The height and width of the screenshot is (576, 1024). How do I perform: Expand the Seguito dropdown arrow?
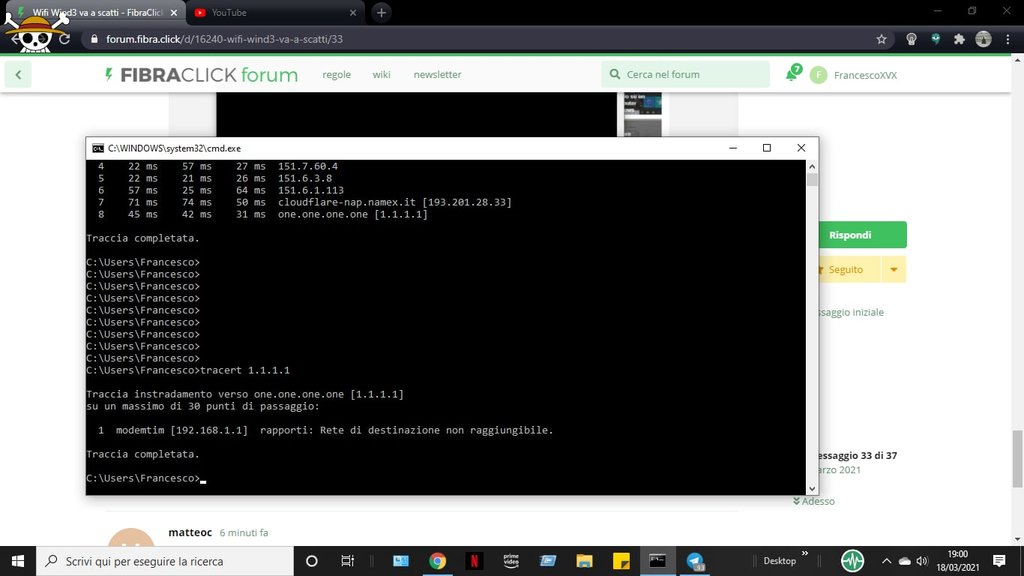(893, 270)
